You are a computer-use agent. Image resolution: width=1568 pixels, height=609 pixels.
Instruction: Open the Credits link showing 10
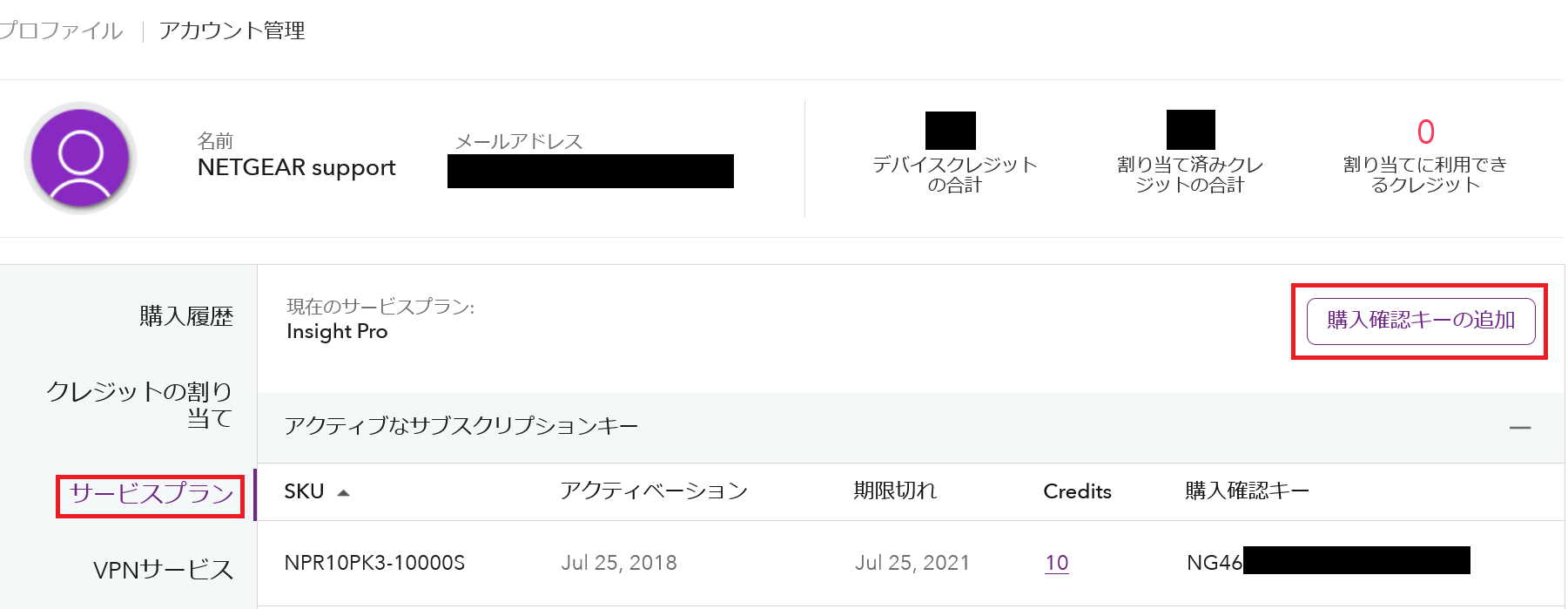pos(1057,563)
